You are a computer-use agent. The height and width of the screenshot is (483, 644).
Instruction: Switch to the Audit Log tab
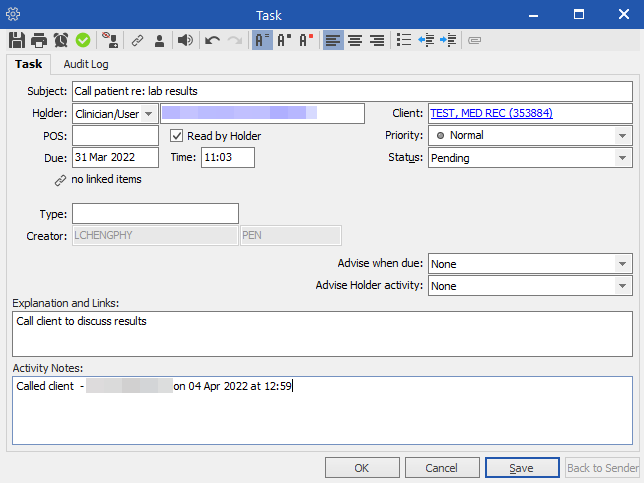coord(86,64)
